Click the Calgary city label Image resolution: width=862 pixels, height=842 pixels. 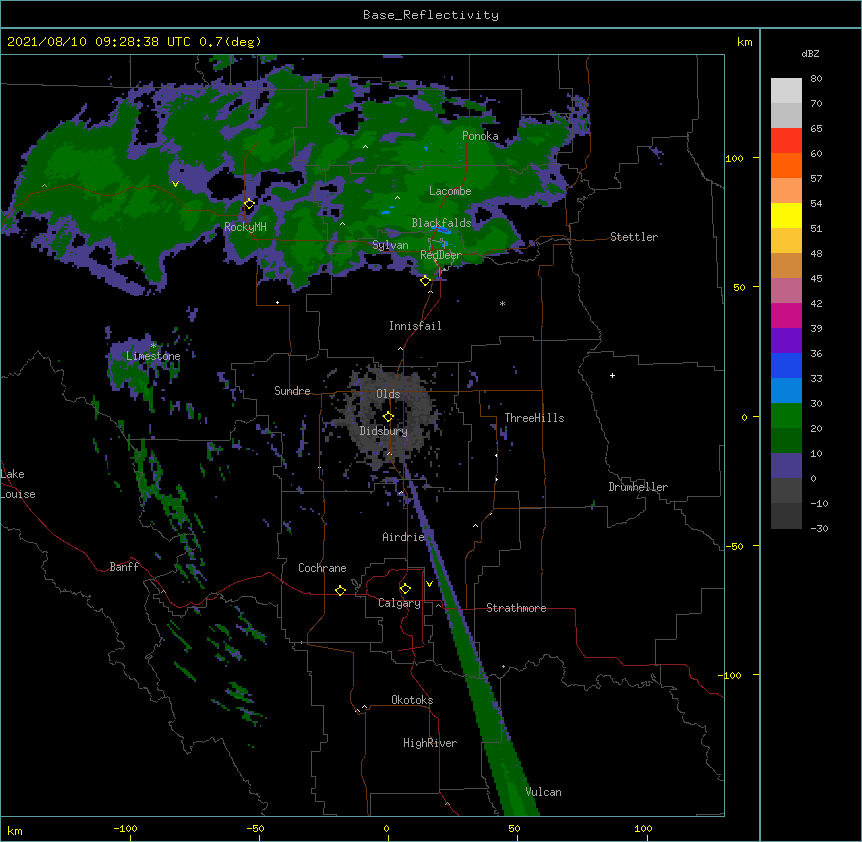click(x=399, y=603)
